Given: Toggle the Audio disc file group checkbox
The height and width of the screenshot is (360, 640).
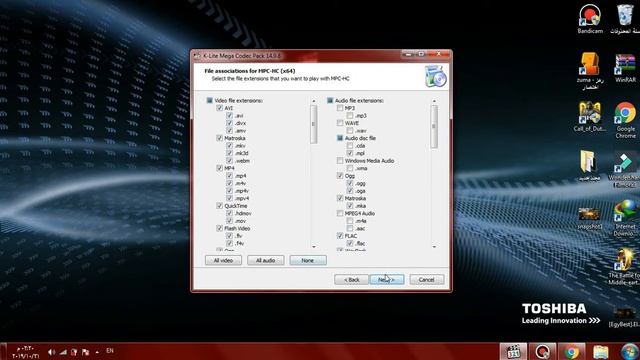Looking at the screenshot, I should (340, 138).
